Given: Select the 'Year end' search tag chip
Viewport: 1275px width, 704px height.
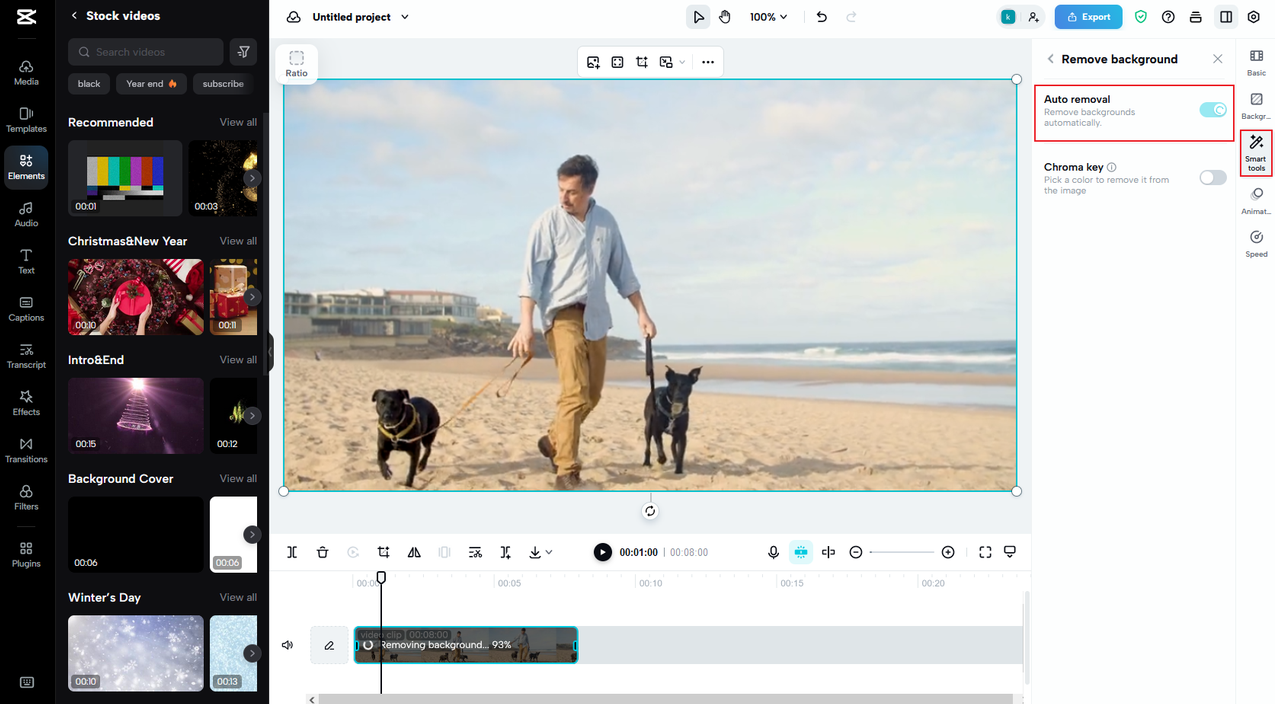Looking at the screenshot, I should (151, 84).
